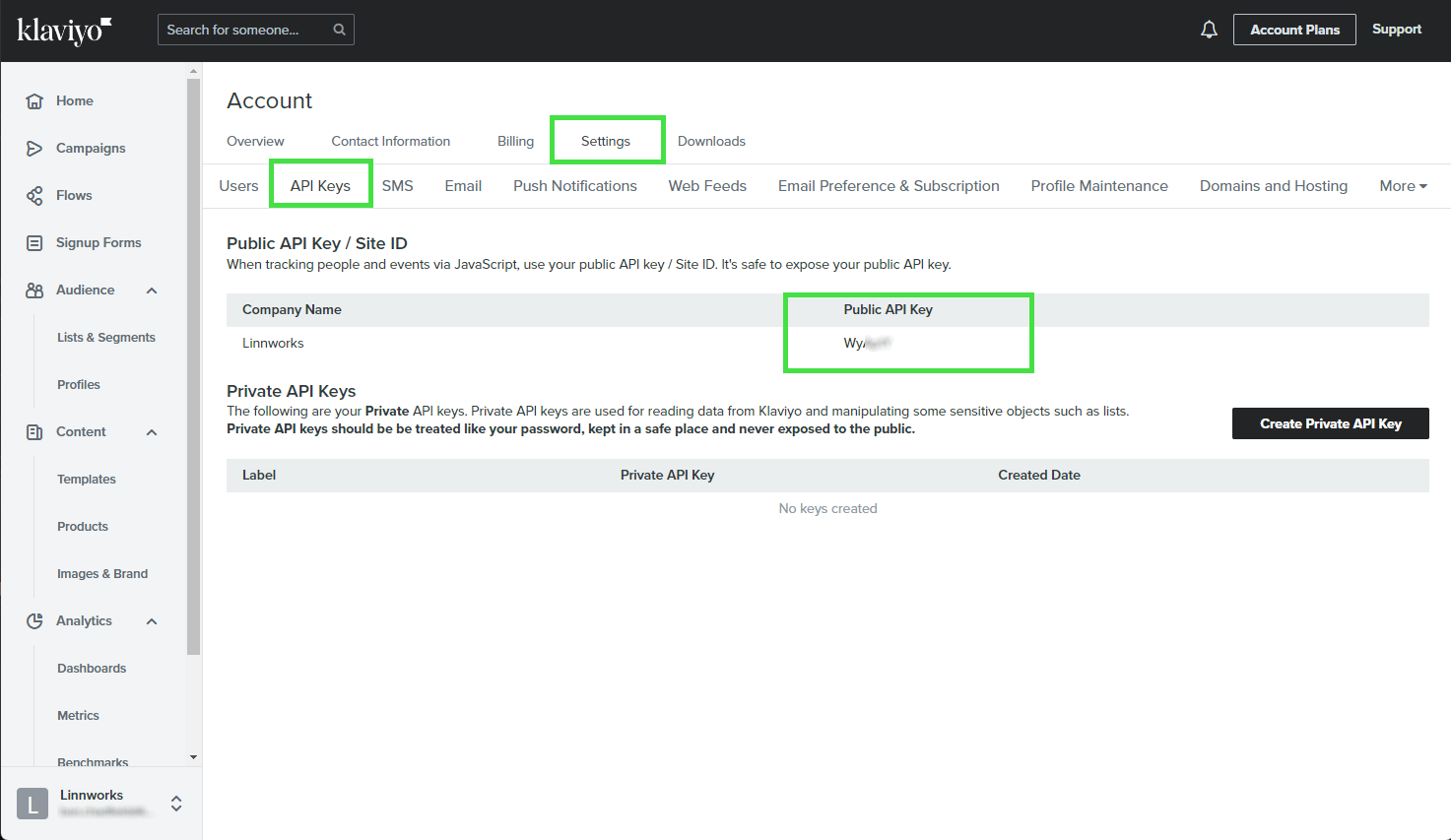Open the Support link

pyautogui.click(x=1396, y=30)
